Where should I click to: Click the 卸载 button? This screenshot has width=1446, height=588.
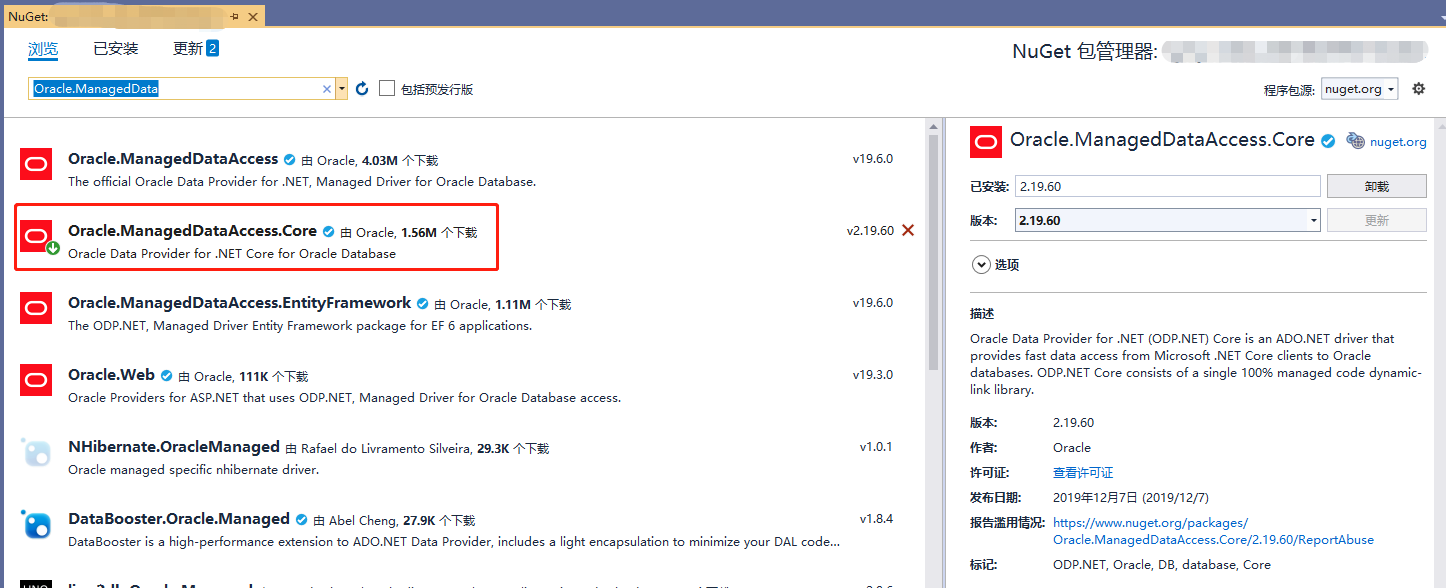(x=1376, y=185)
